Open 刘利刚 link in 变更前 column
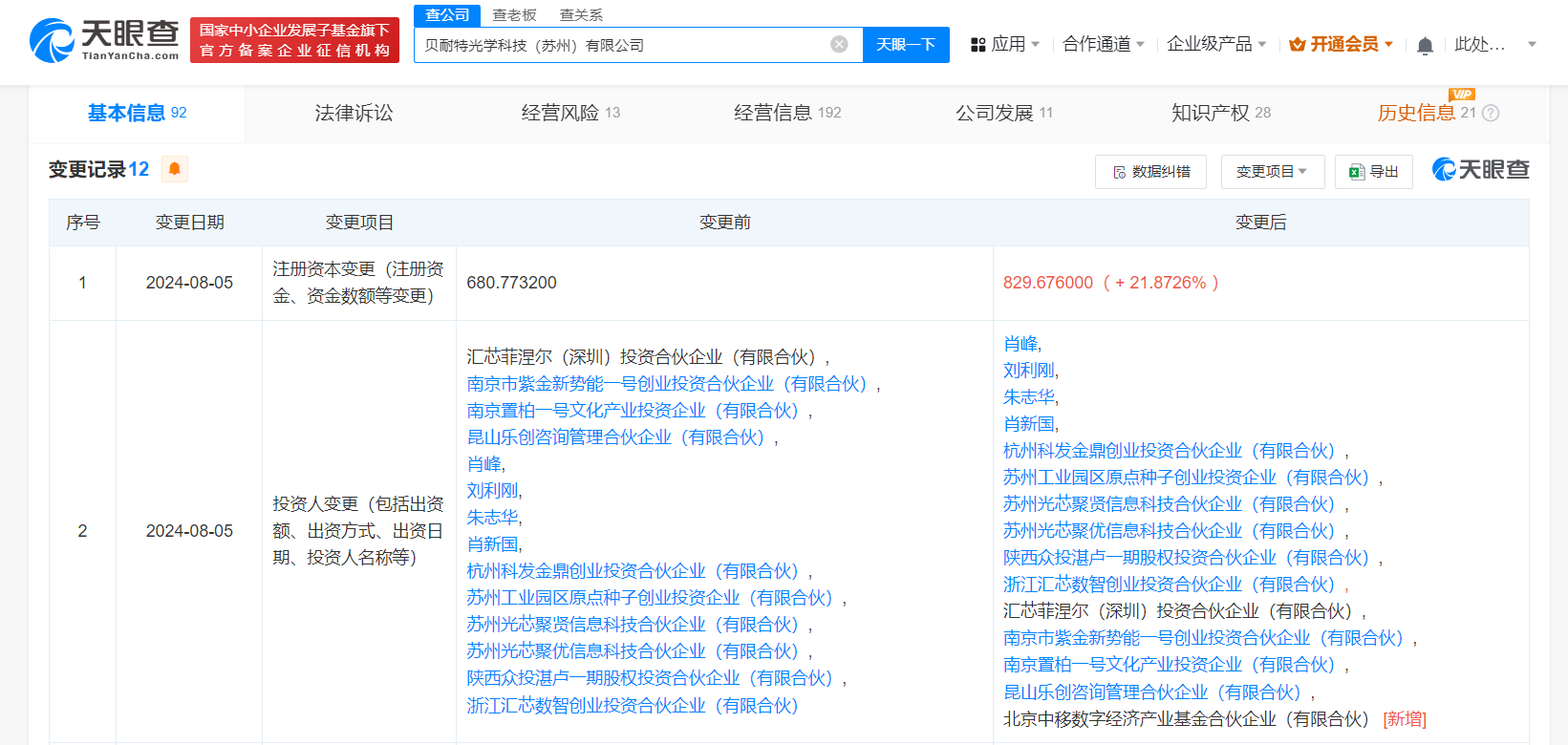1568x745 pixels. [x=492, y=491]
